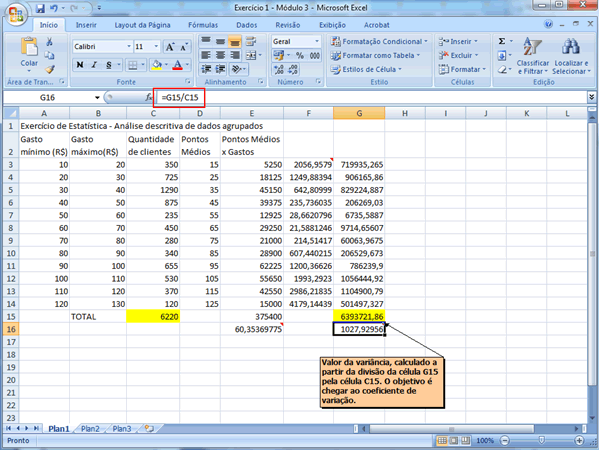Toggle underline formatting
Viewport: 600px width, 451px height.
[107, 64]
